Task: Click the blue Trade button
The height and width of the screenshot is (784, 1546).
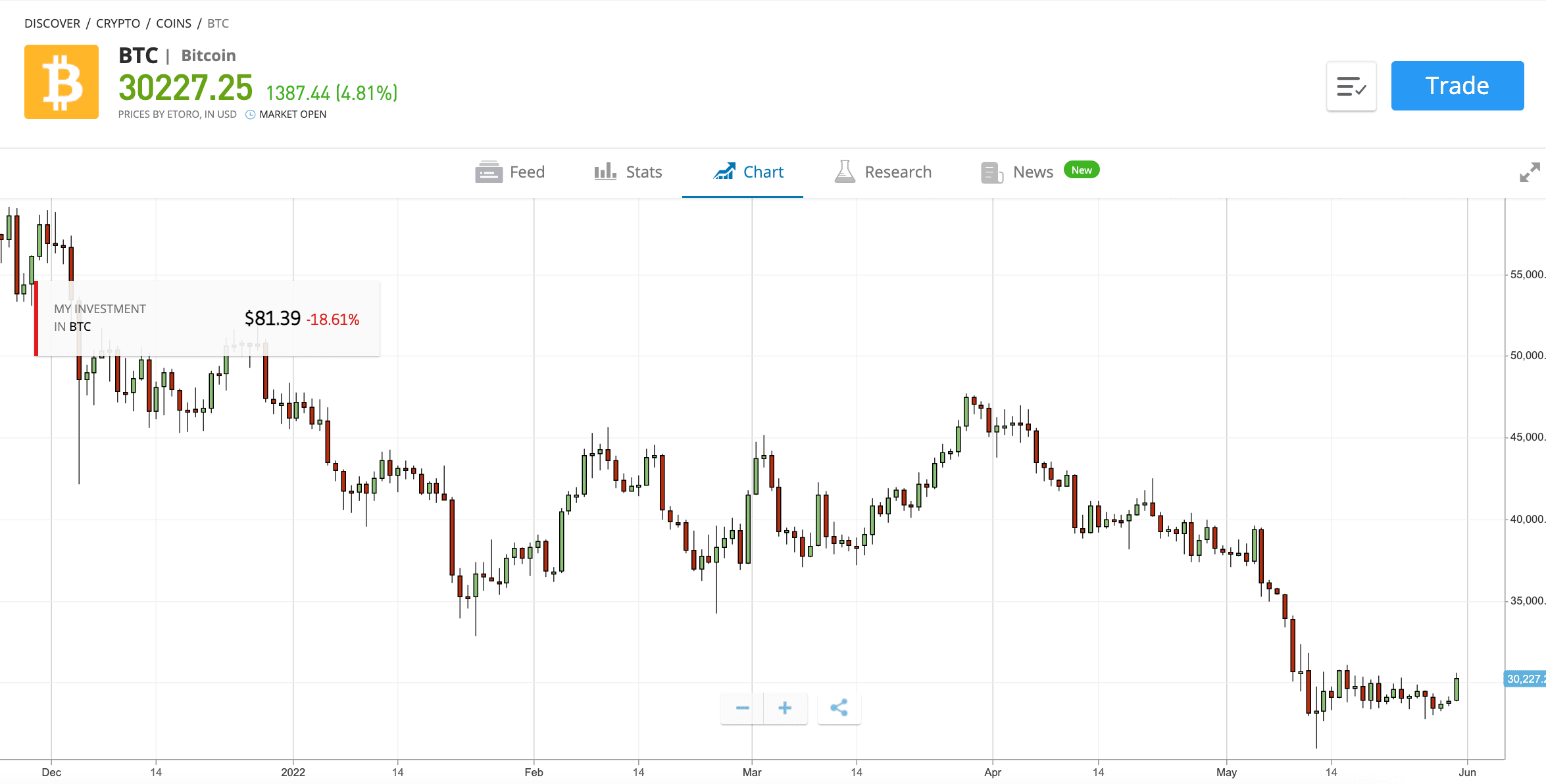Action: 1457,86
